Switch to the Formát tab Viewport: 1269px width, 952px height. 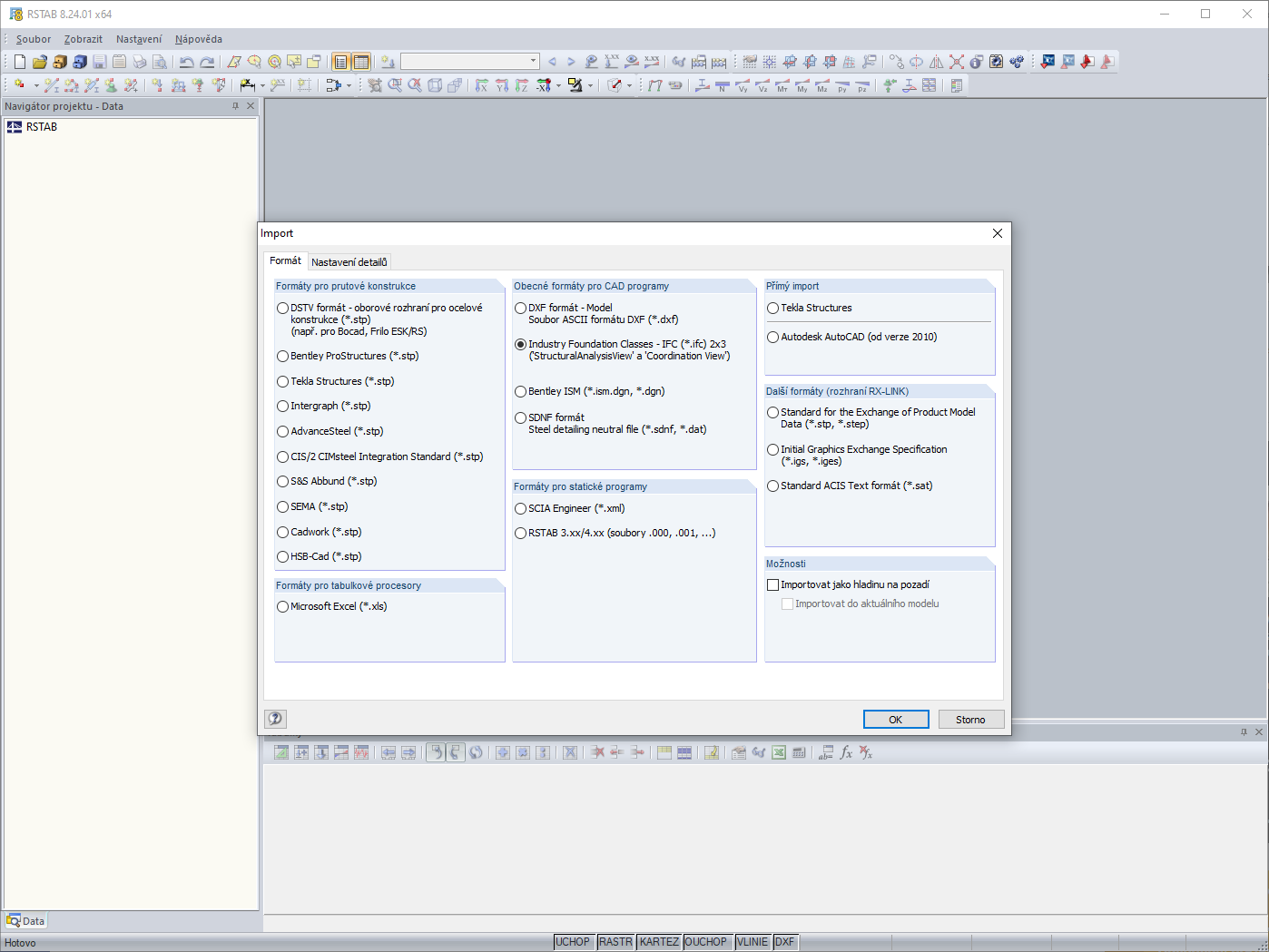click(x=285, y=261)
